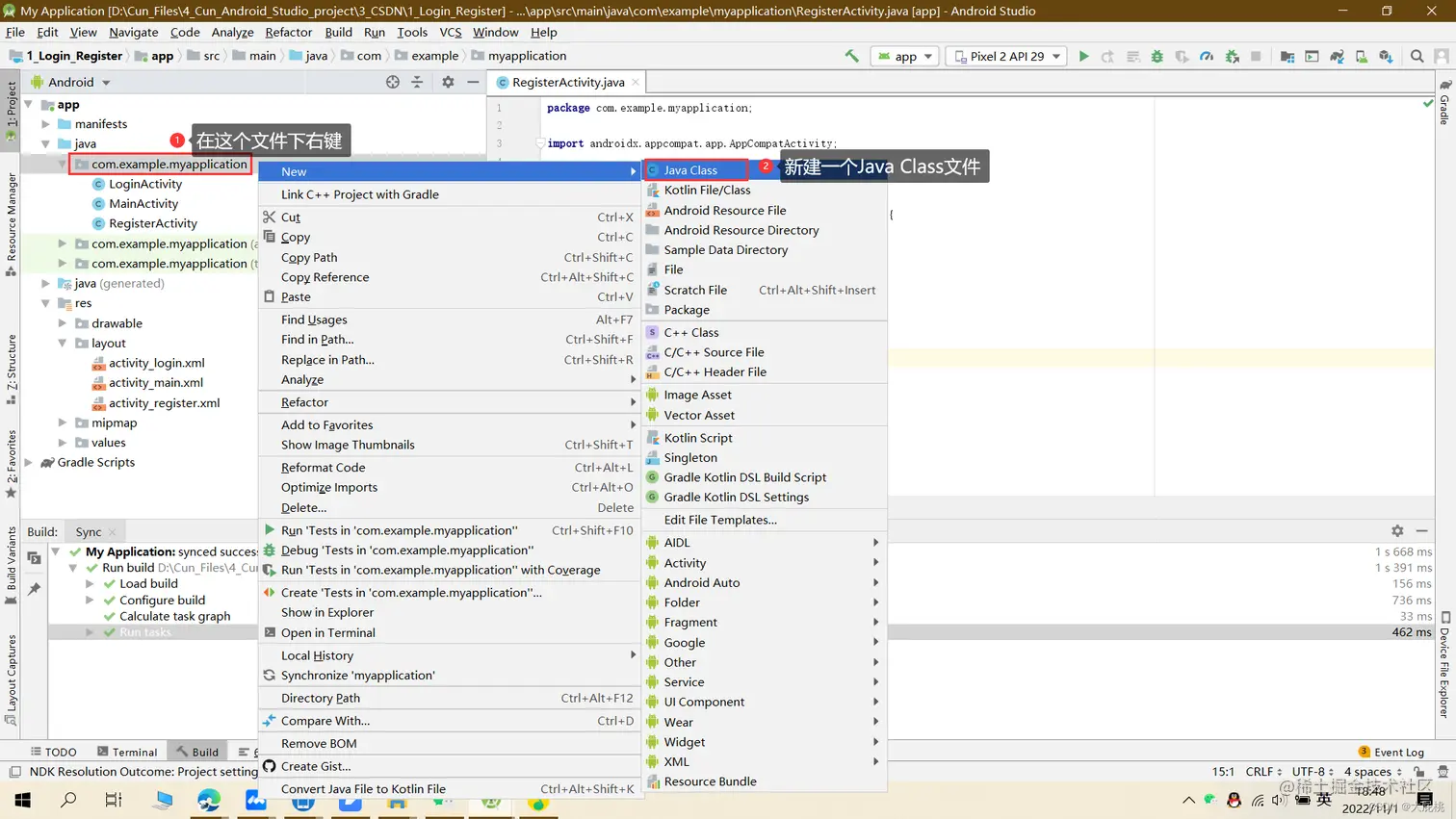
Task: Click Attach debugger to process icon
Action: point(1232,56)
